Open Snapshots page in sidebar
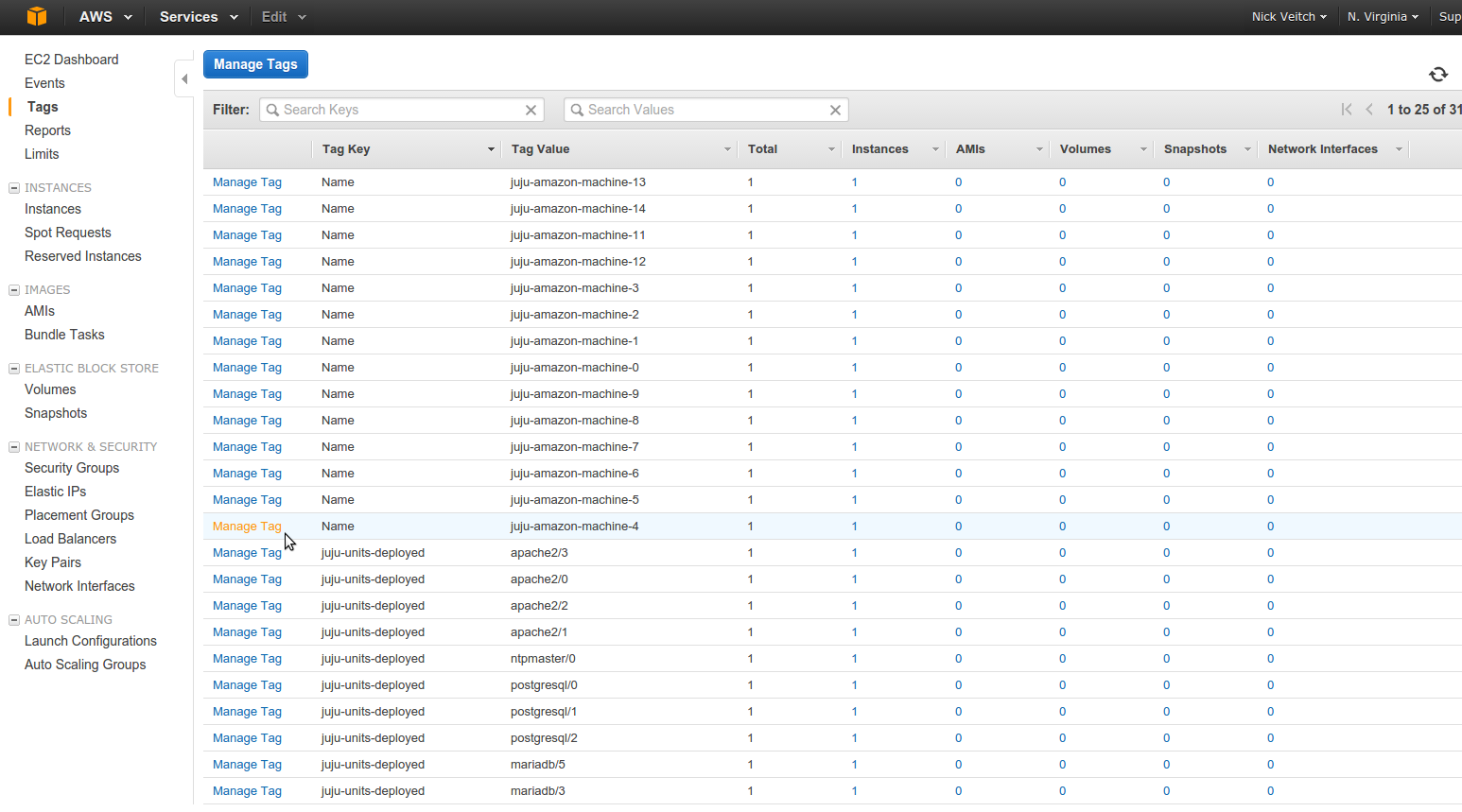Screen dimensions: 1462x812 coord(56,413)
